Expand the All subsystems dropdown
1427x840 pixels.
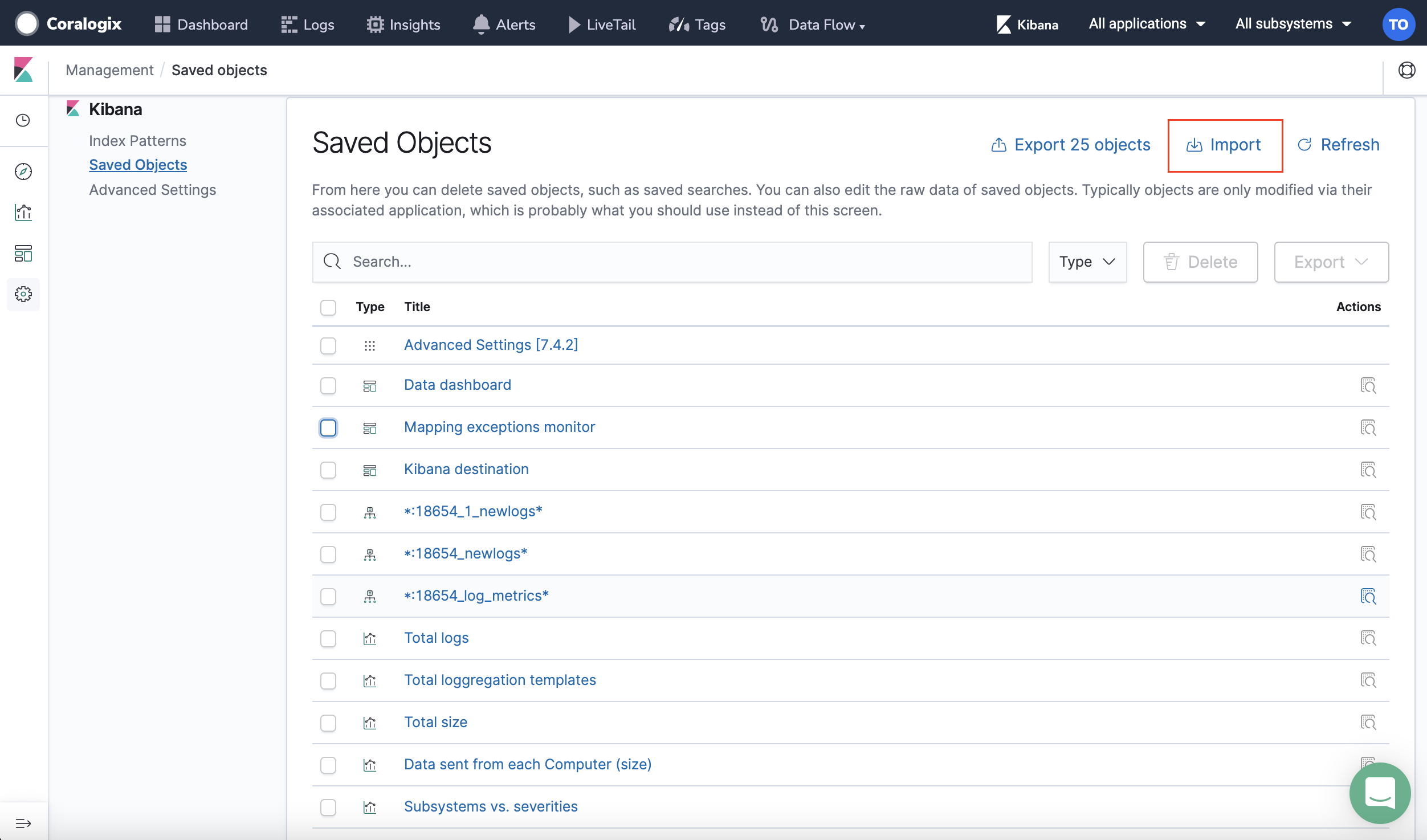[1293, 24]
